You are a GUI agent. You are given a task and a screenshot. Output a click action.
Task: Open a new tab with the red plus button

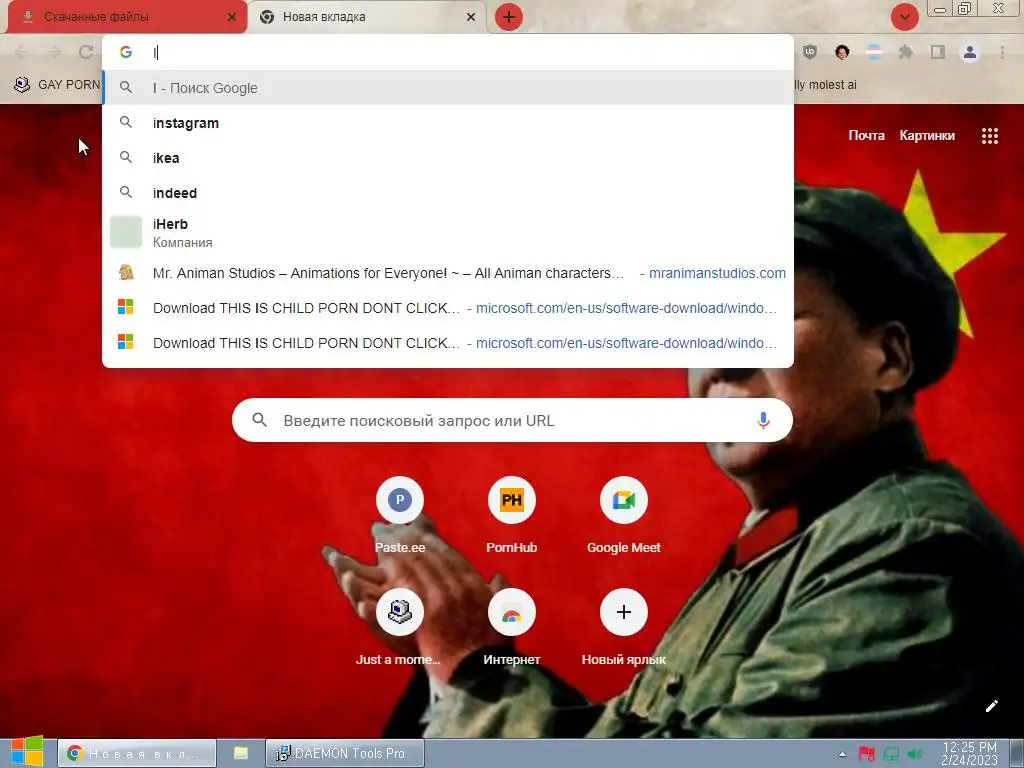[x=509, y=17]
